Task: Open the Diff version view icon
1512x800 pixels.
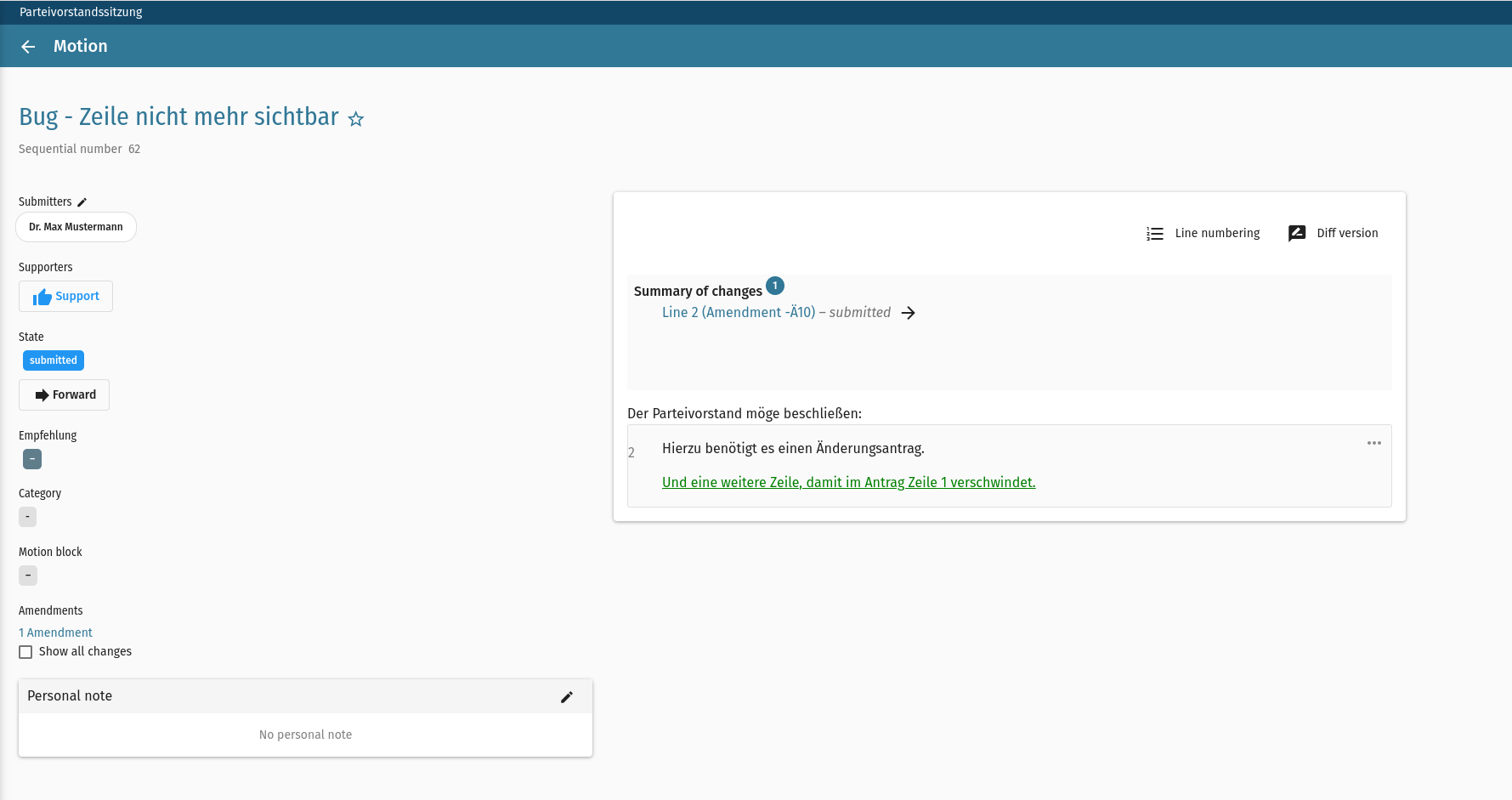Action: [x=1296, y=233]
